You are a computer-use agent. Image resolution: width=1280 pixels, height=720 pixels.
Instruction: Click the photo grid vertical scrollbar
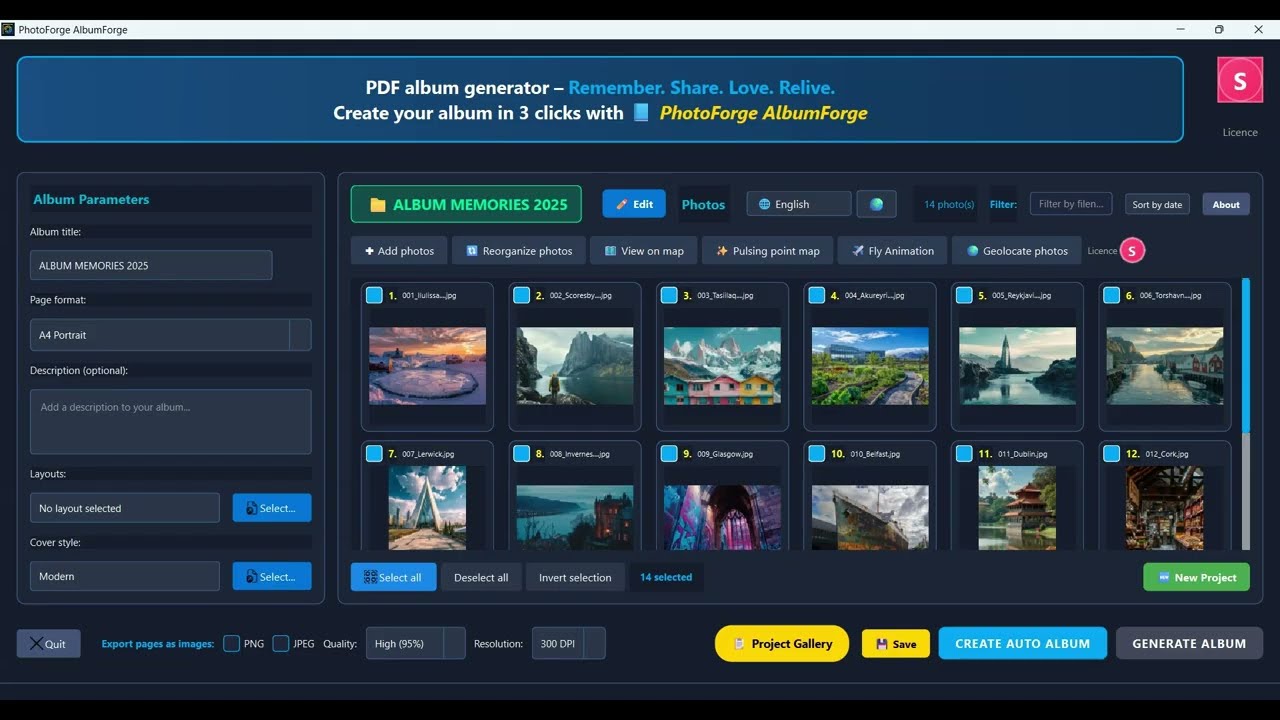1246,414
